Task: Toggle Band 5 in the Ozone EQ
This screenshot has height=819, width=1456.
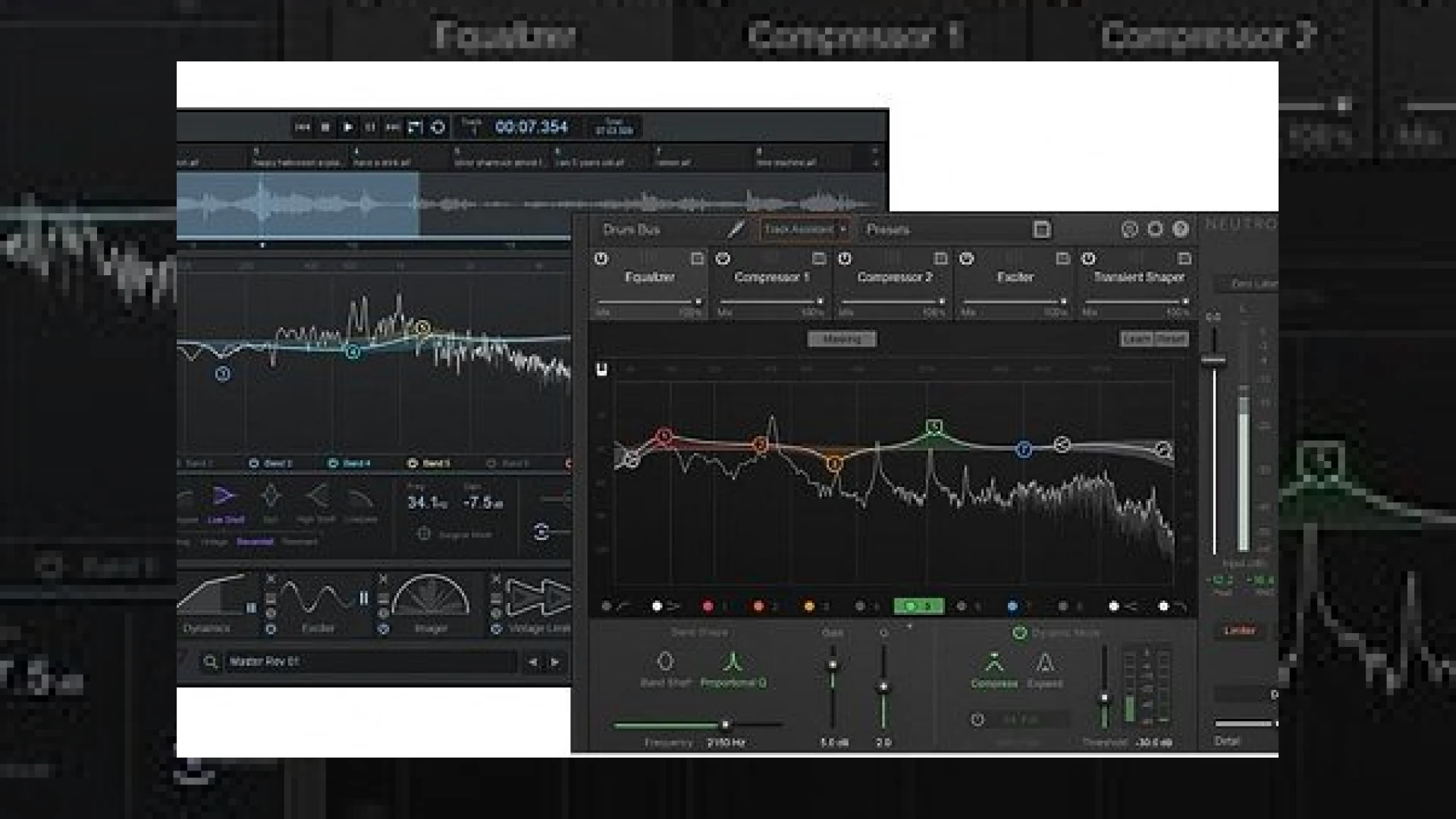Action: (428, 463)
